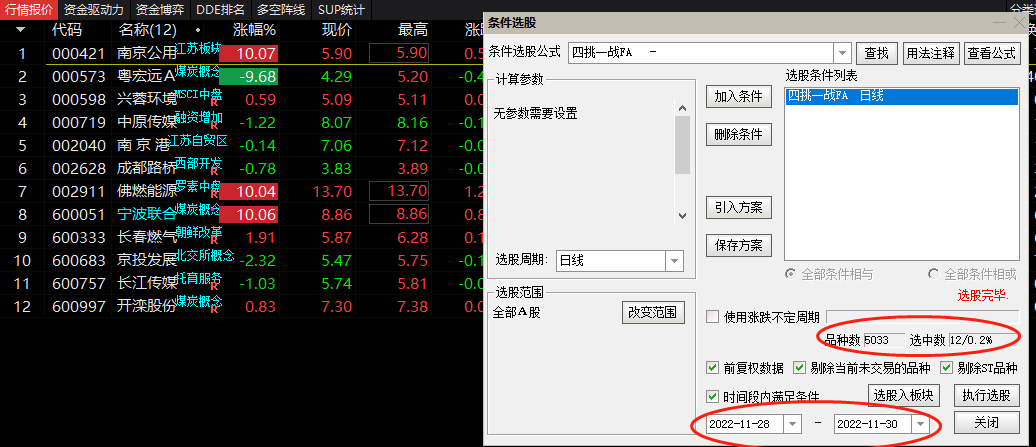Expand the end date 2022-11-30 dropdown
The height and width of the screenshot is (447, 1036).
coord(920,425)
